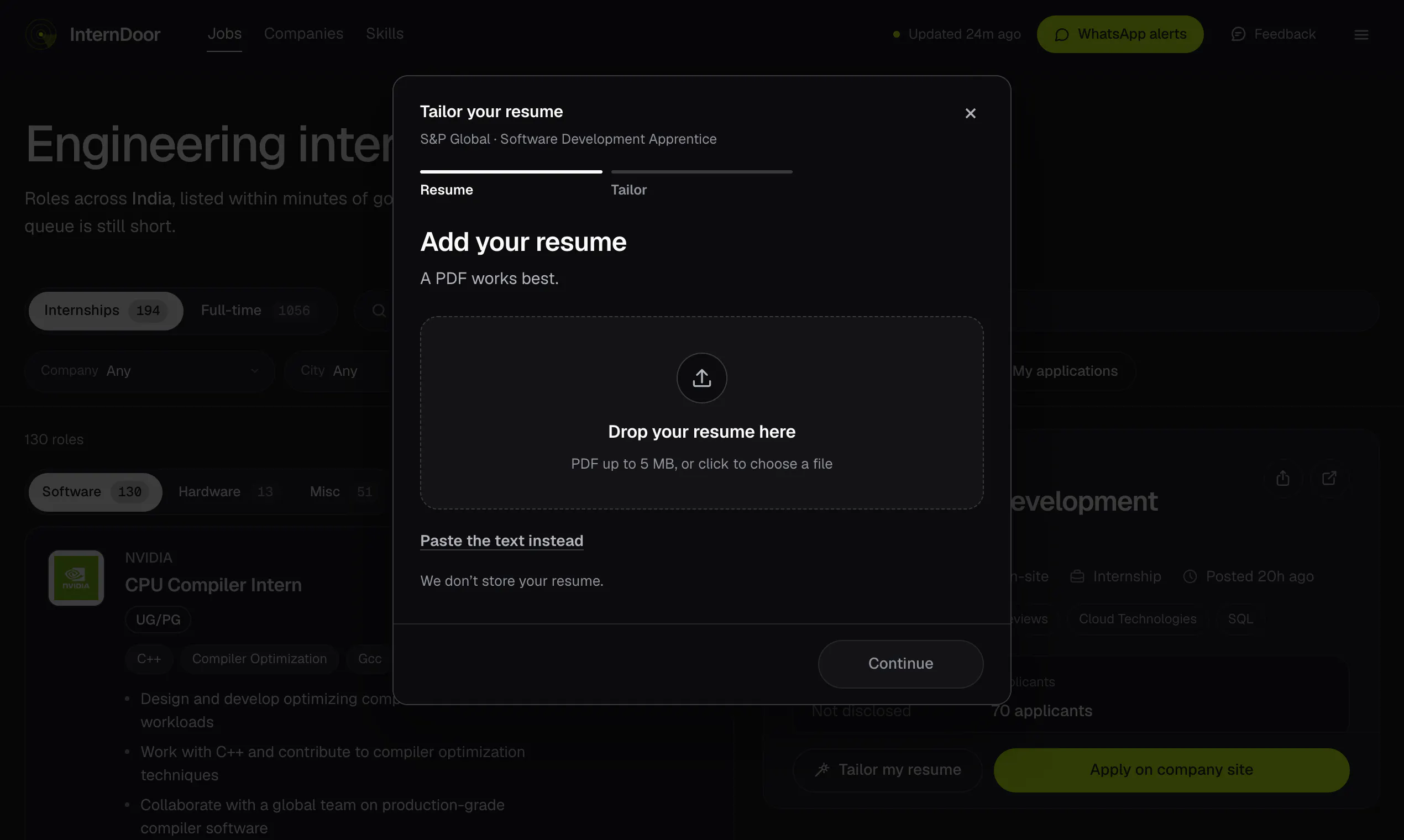Click Paste the text instead link

point(501,540)
